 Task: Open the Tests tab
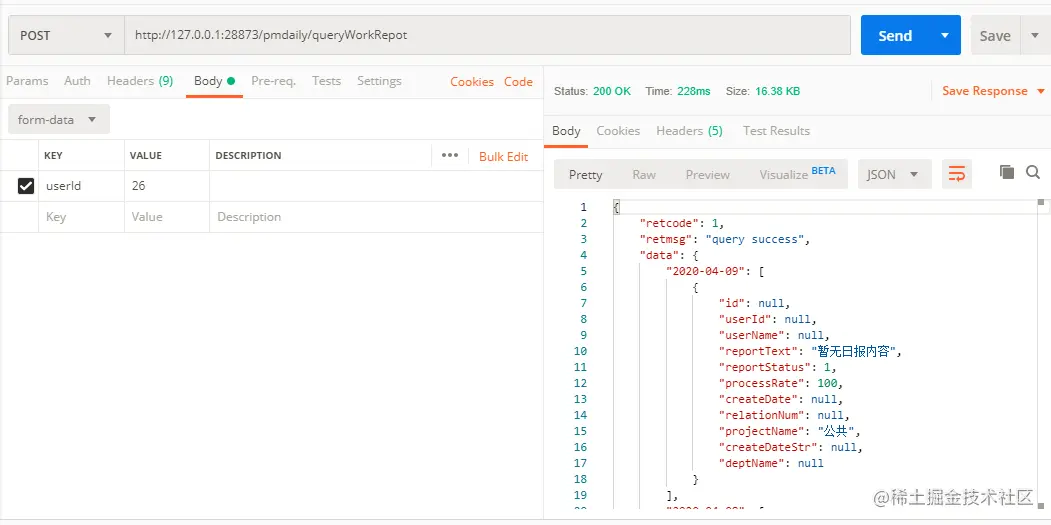click(326, 81)
